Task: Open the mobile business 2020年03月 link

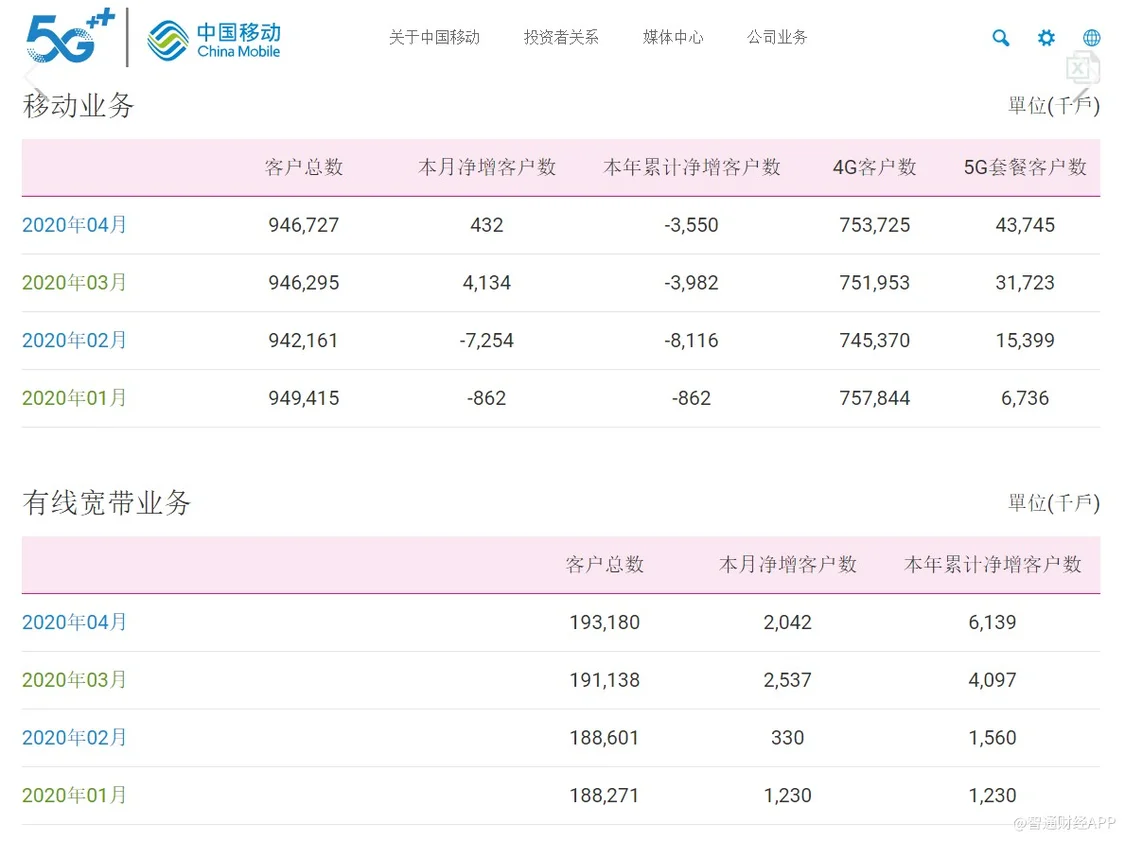Action: click(75, 283)
